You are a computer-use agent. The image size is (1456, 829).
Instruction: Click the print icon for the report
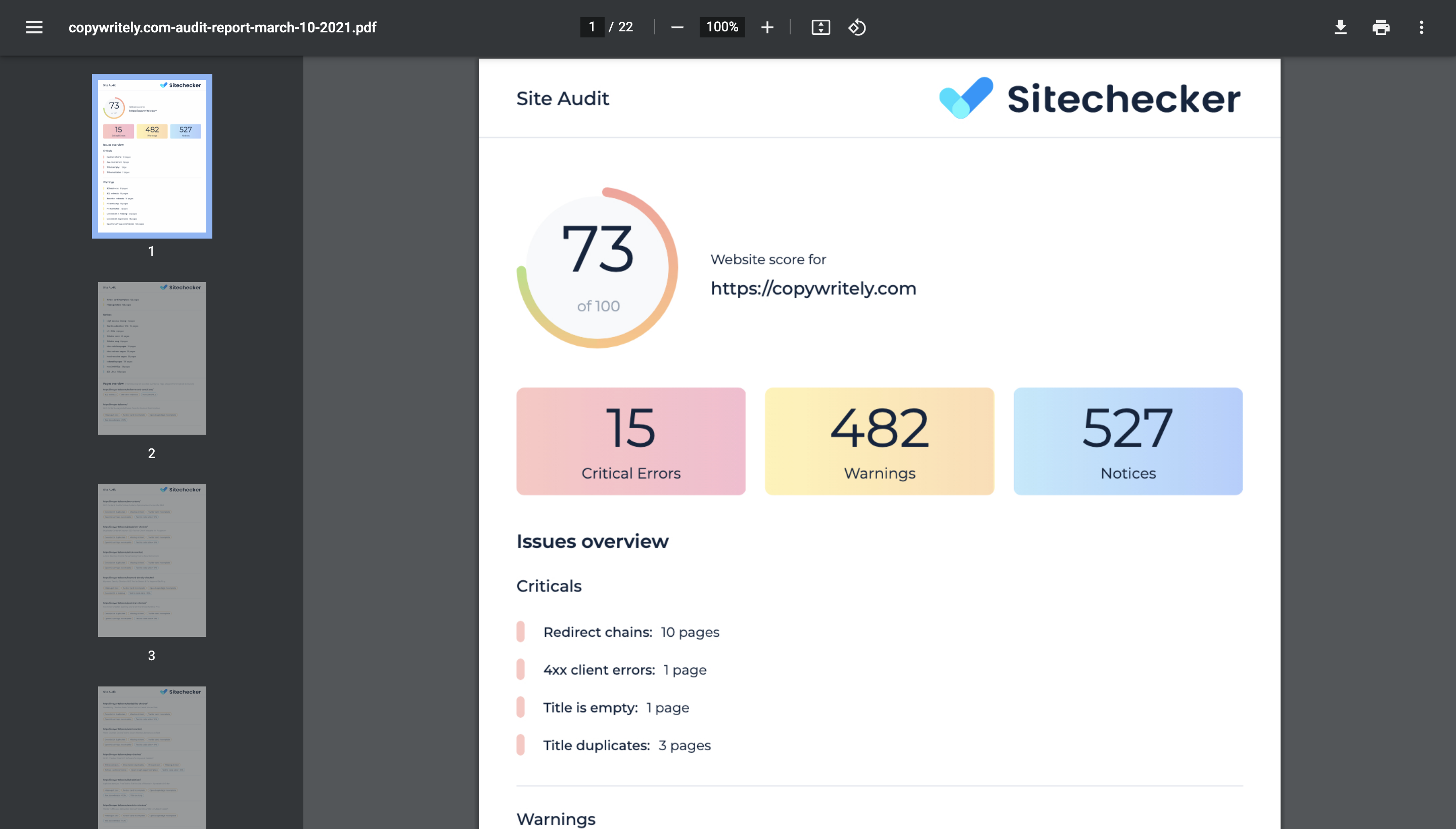coord(1380,27)
